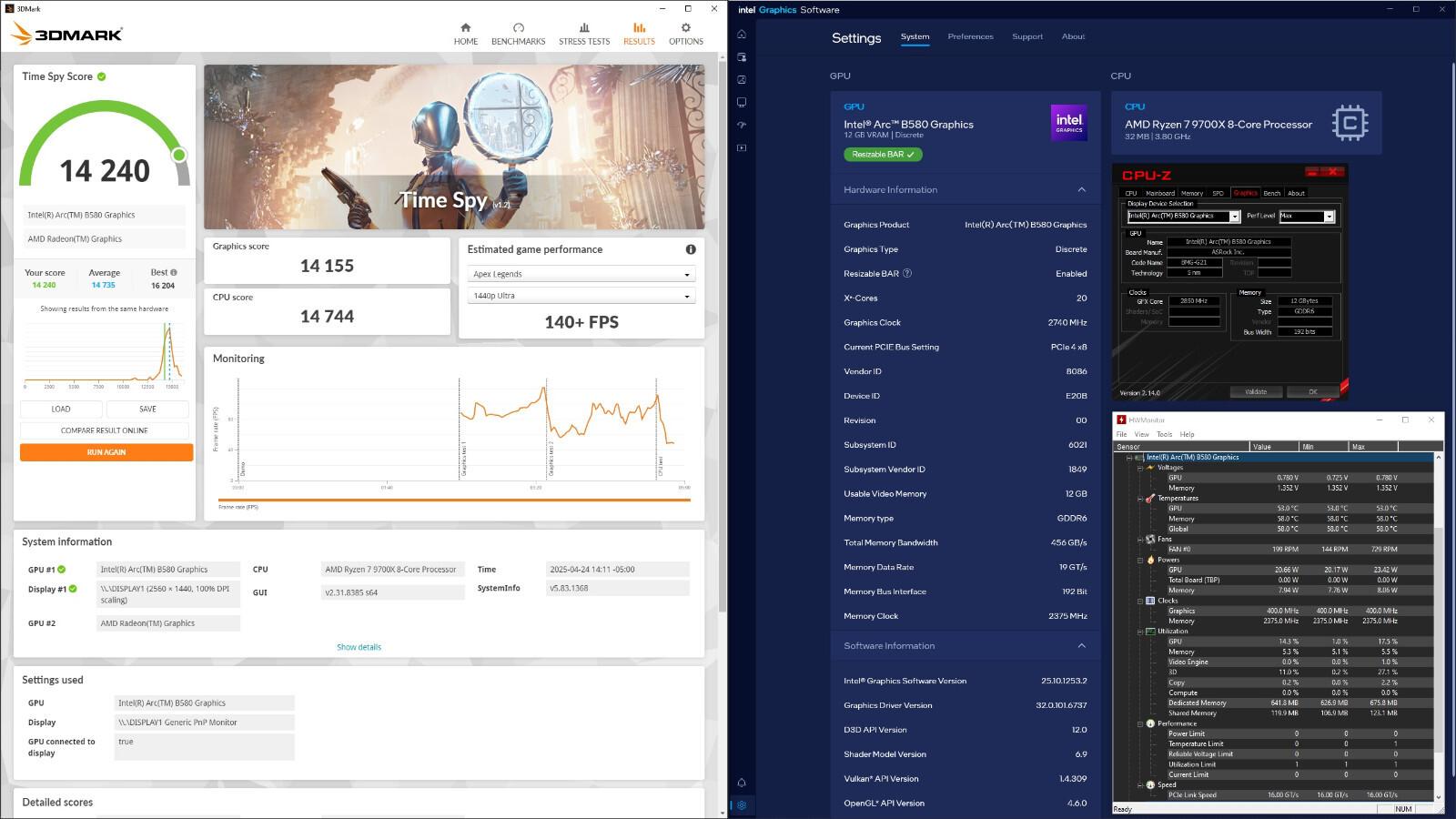1456x819 pixels.
Task: Open the Games profile icon in Intel sidebar
Action: pyautogui.click(x=742, y=57)
